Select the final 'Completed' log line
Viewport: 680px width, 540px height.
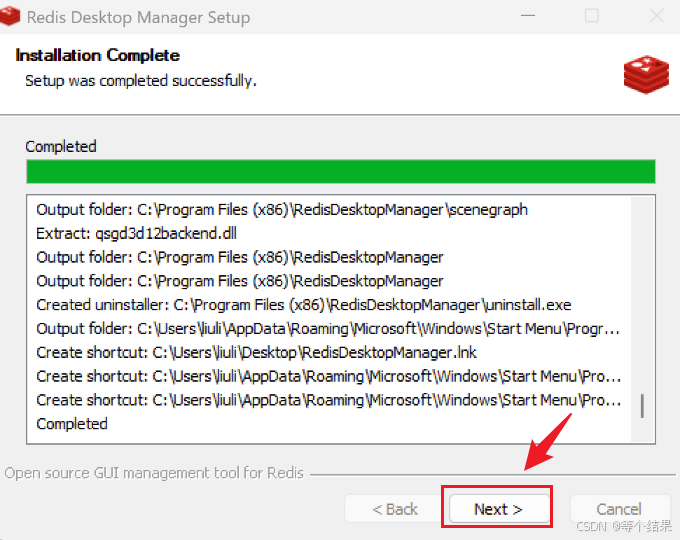(x=72, y=424)
